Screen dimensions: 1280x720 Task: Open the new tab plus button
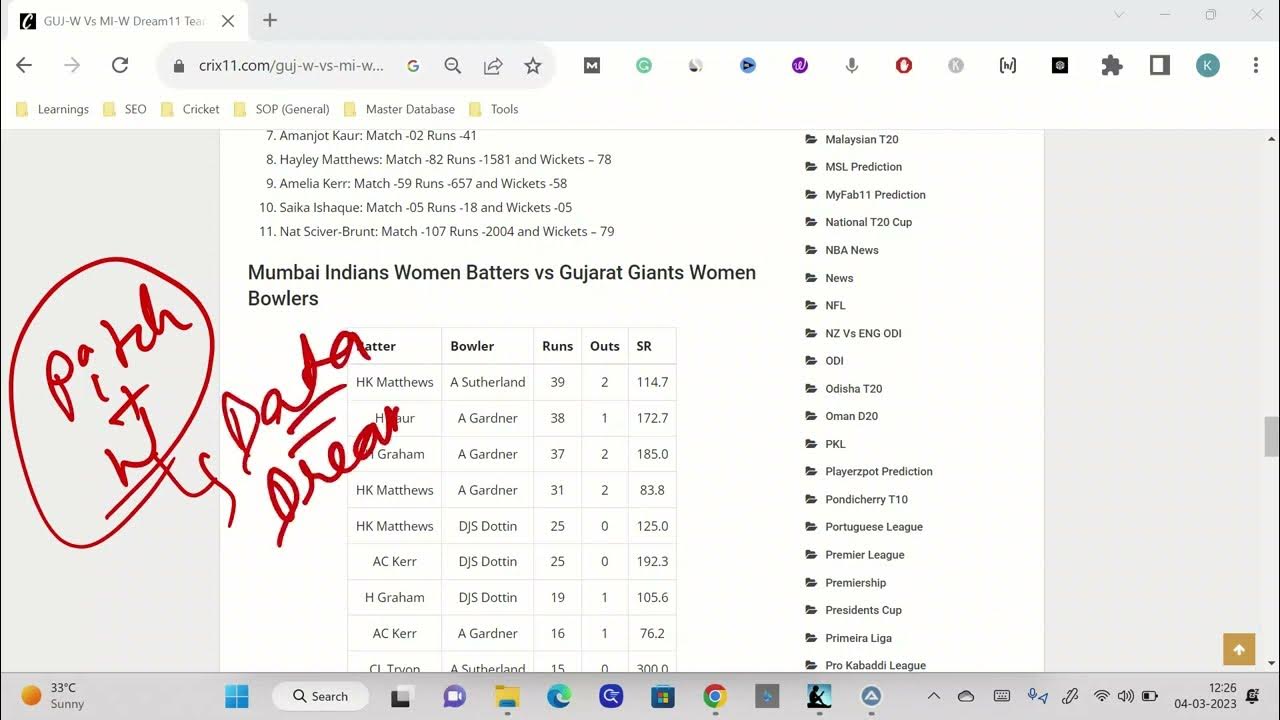tap(270, 20)
